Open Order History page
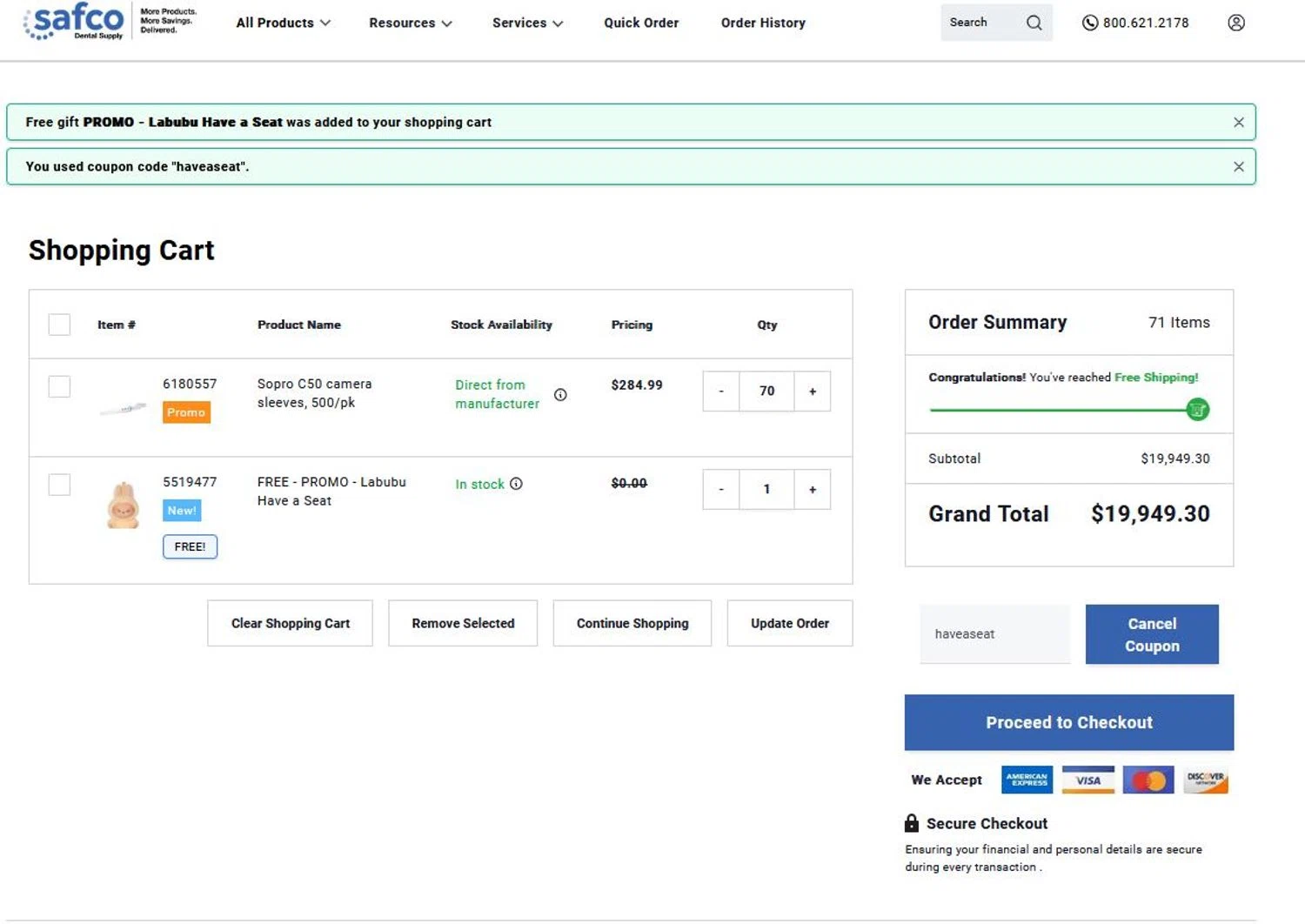The height and width of the screenshot is (924, 1305). (x=763, y=23)
